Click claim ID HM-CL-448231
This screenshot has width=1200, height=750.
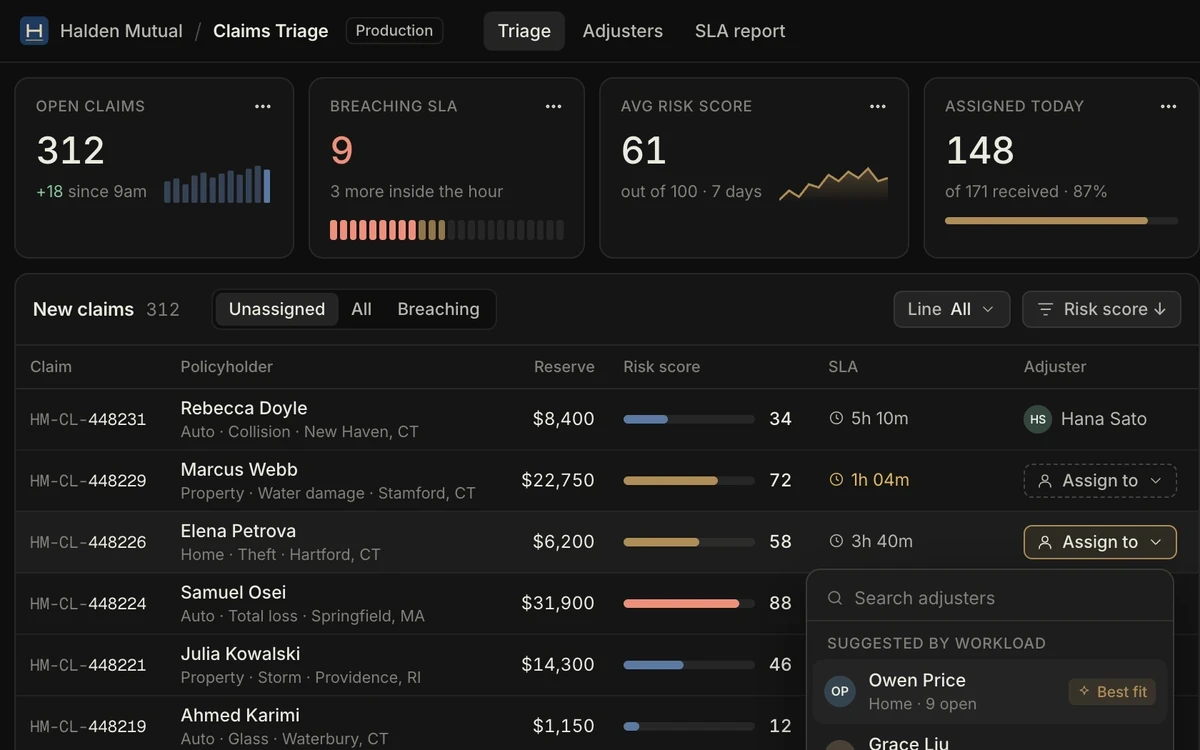pyautogui.click(x=88, y=419)
